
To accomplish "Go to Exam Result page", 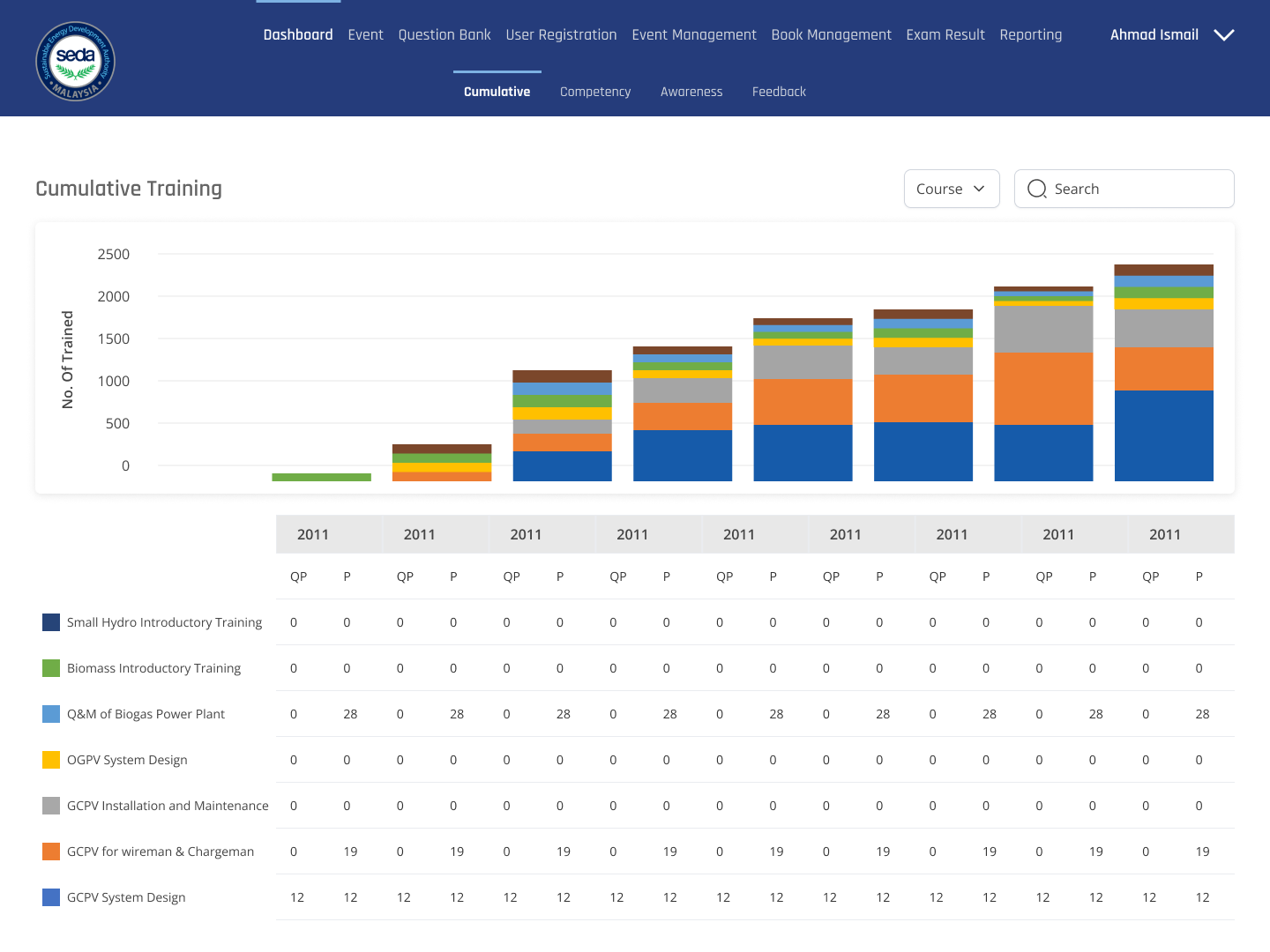I will (x=945, y=34).
